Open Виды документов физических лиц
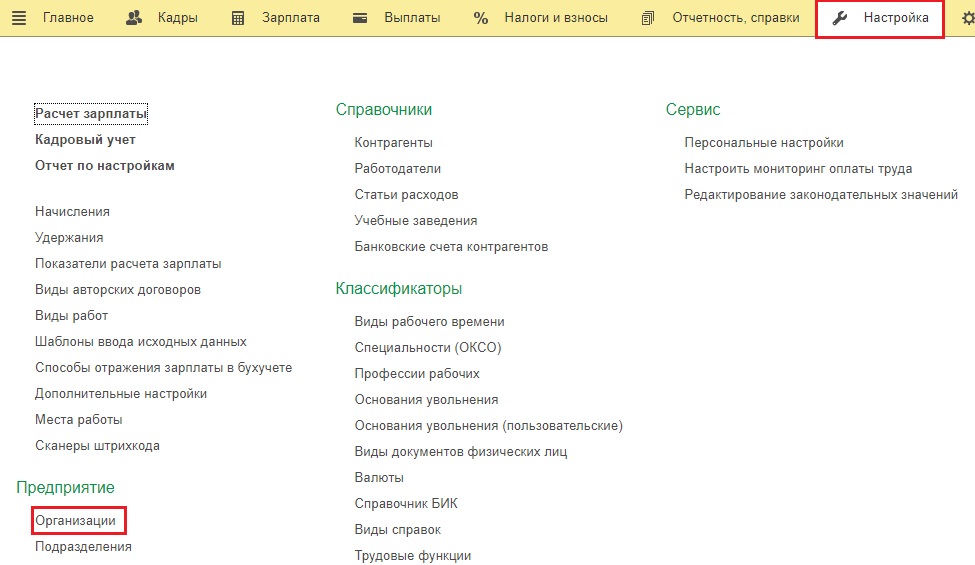Viewport: 975px width, 565px height. pyautogui.click(x=461, y=452)
